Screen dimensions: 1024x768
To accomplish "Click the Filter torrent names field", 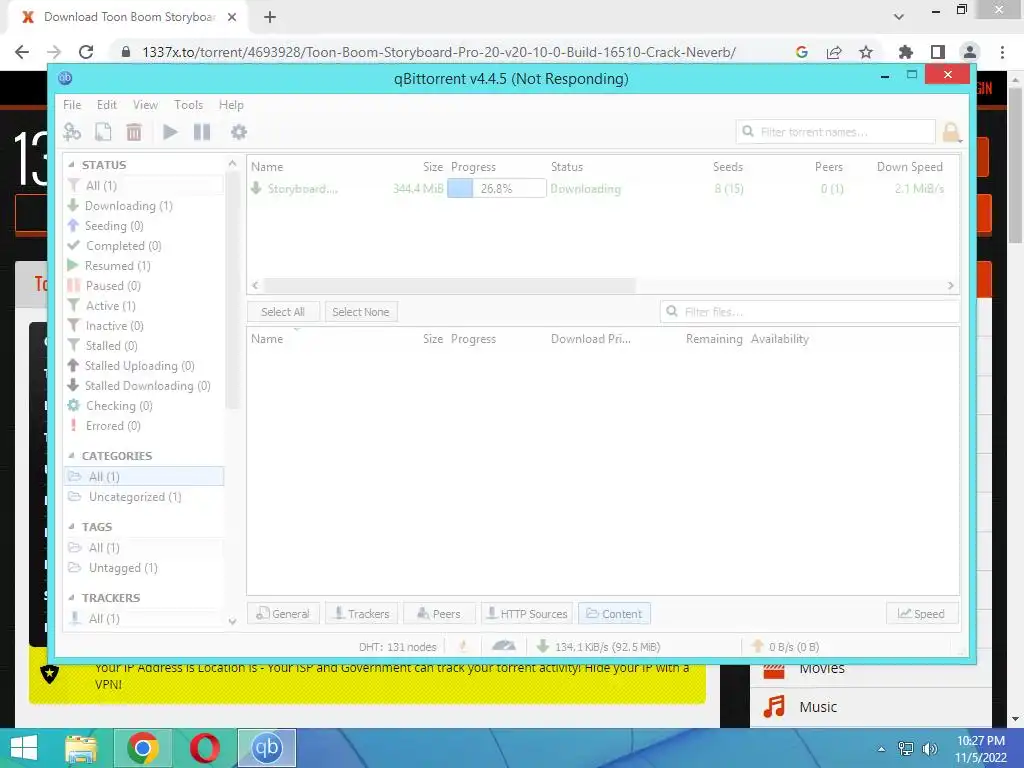I will click(835, 132).
